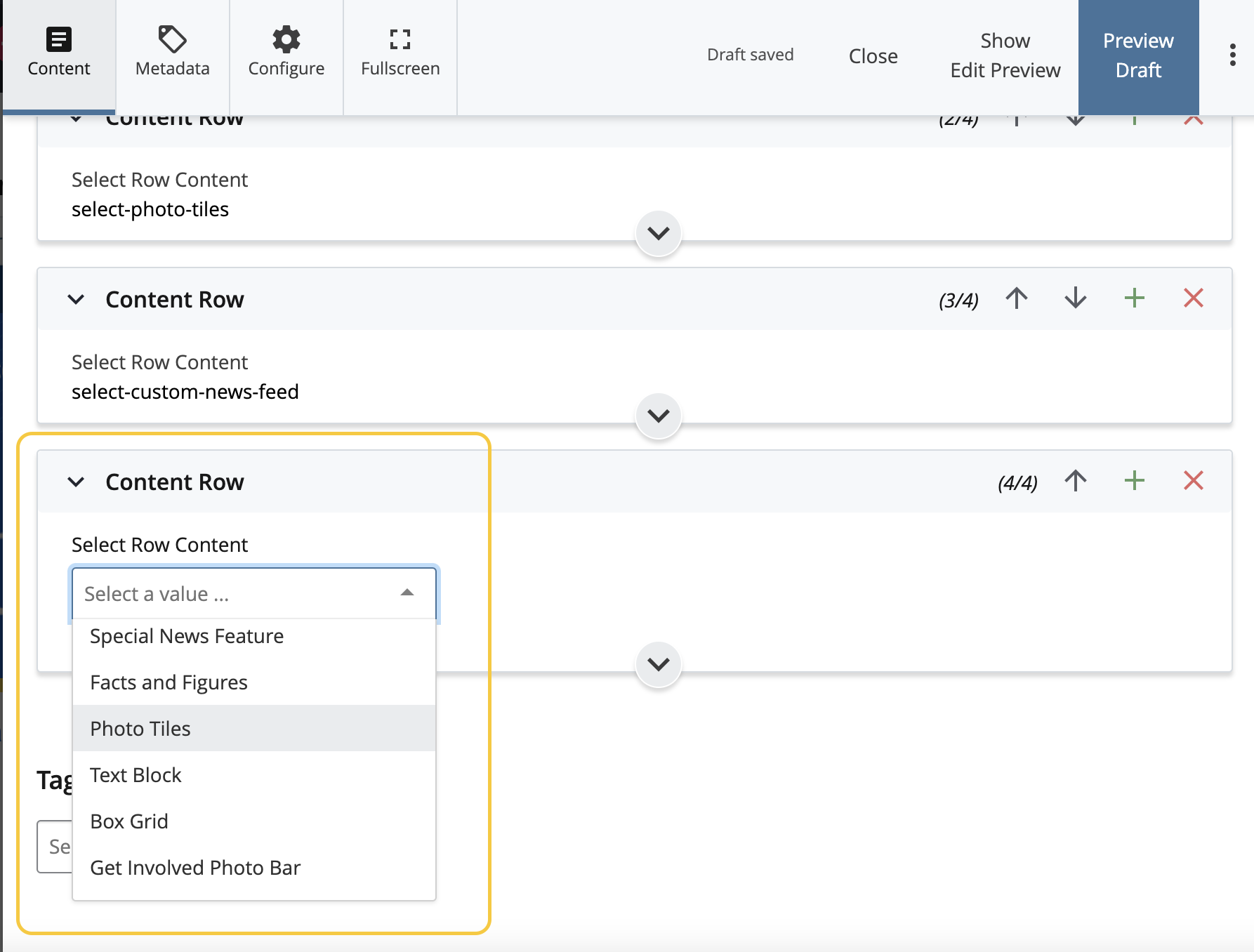Viewport: 1254px width, 952px height.
Task: Open the Metadata tab
Action: coord(173,56)
